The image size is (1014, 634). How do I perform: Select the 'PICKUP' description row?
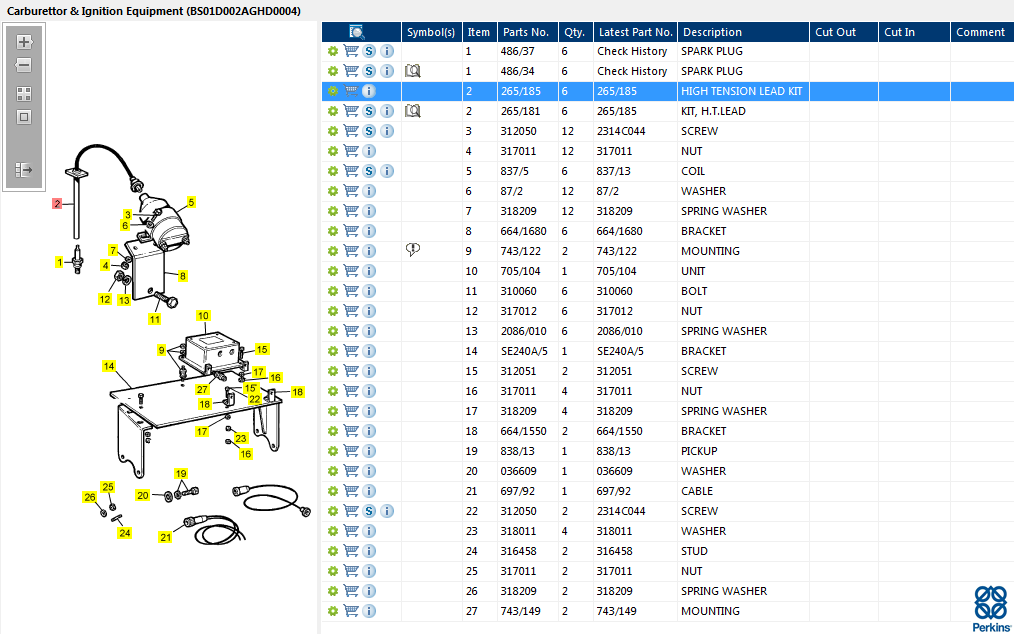pyautogui.click(x=699, y=451)
